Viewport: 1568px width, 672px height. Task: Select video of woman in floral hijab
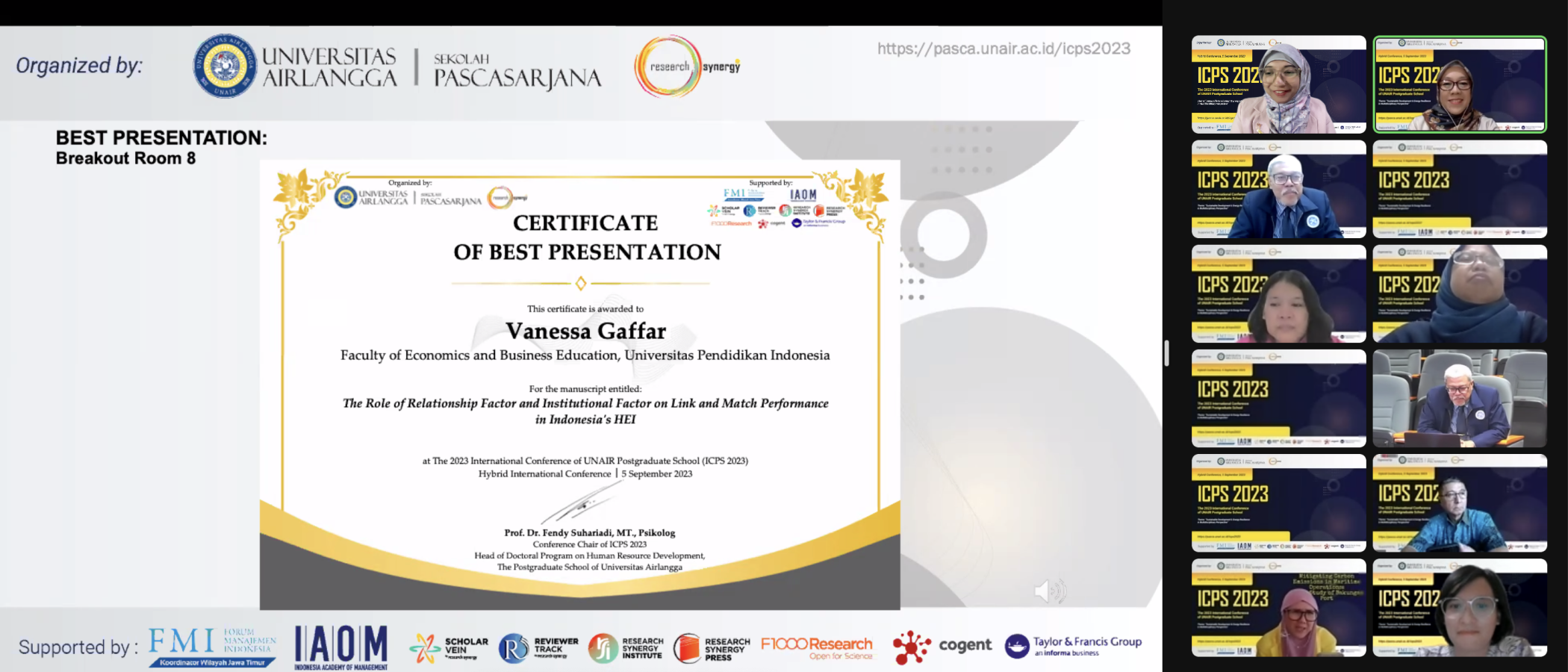click(1278, 84)
